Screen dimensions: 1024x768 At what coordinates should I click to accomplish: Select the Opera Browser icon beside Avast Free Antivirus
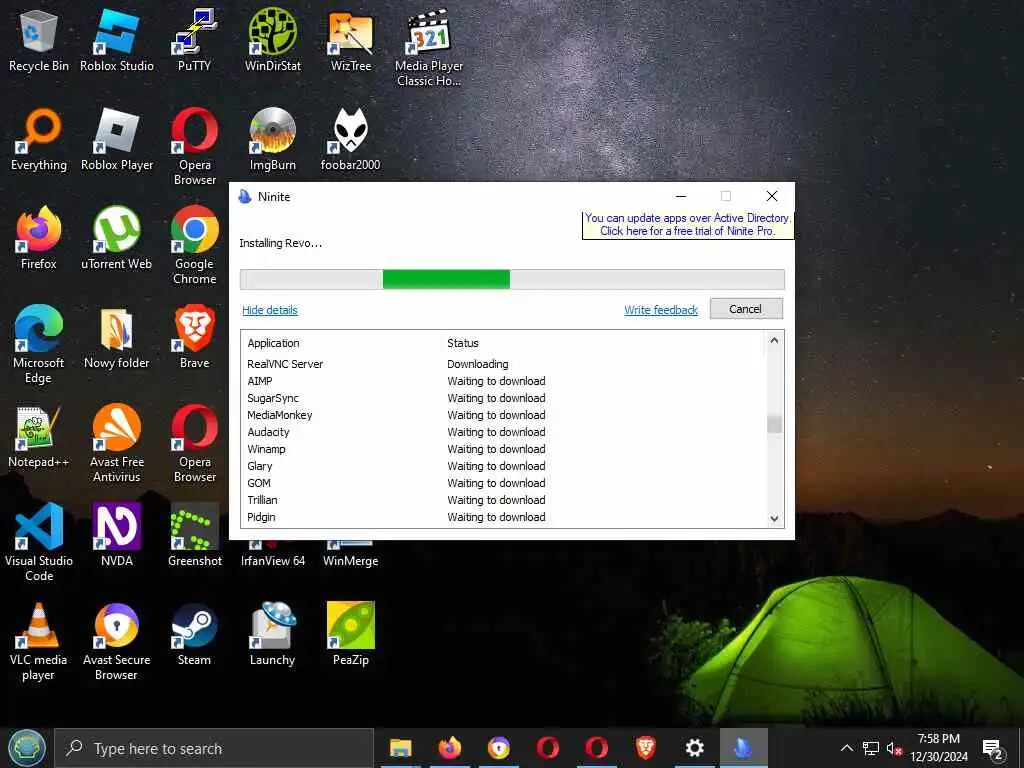coord(195,443)
